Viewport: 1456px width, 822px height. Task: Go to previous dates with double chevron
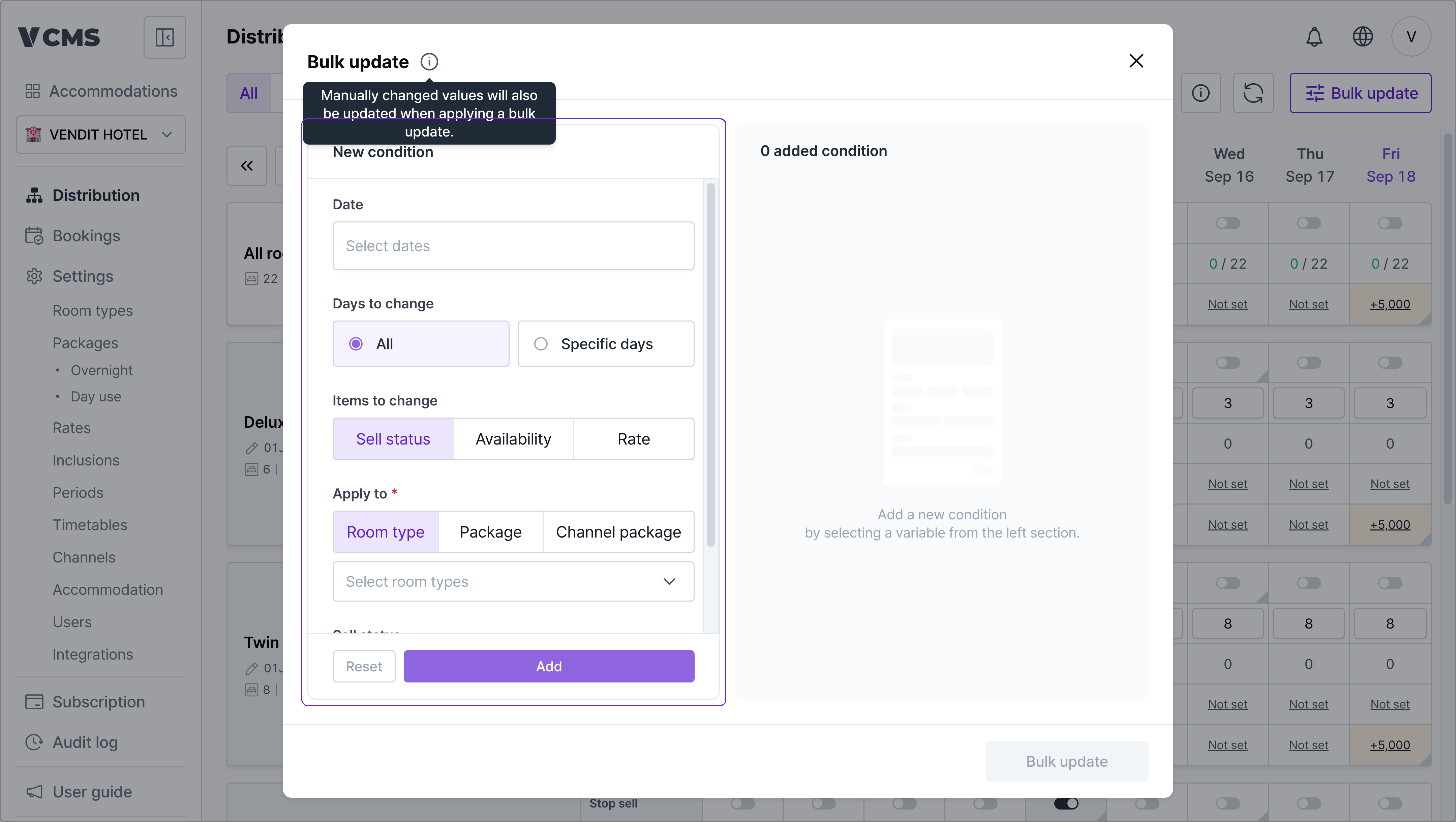pyautogui.click(x=247, y=166)
